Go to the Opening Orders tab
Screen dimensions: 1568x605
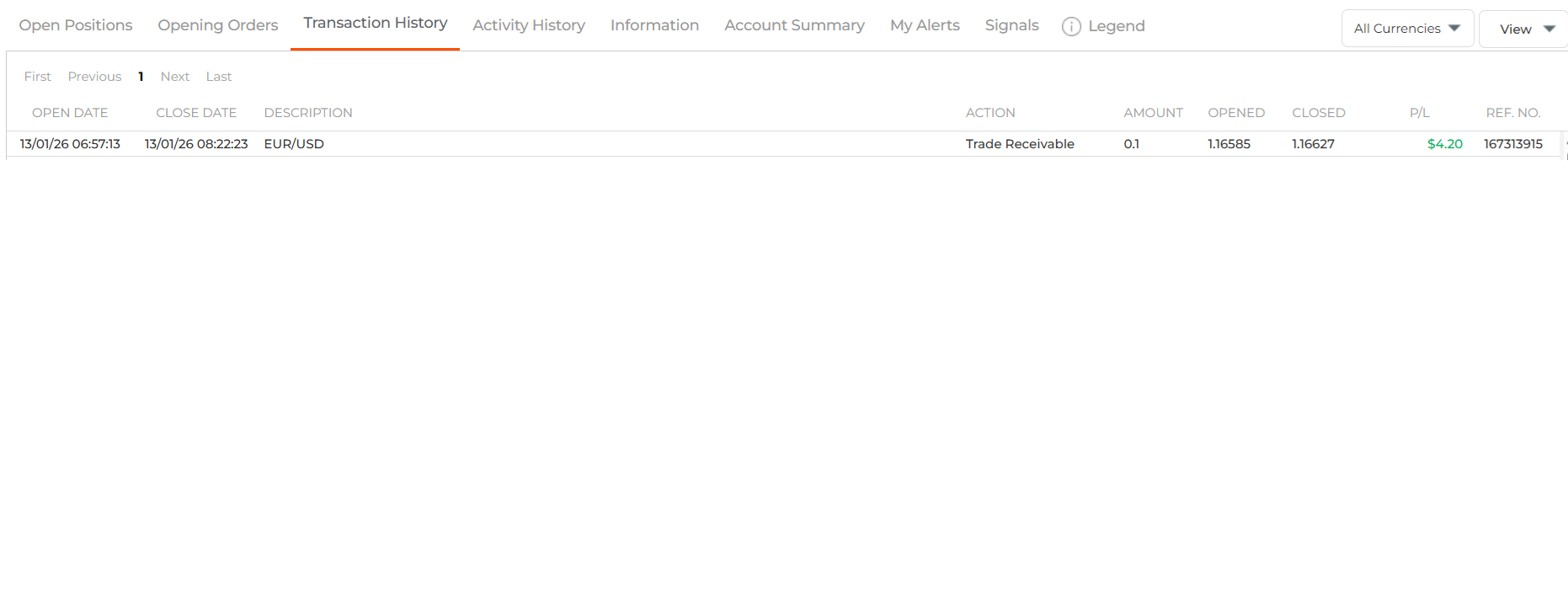(217, 25)
